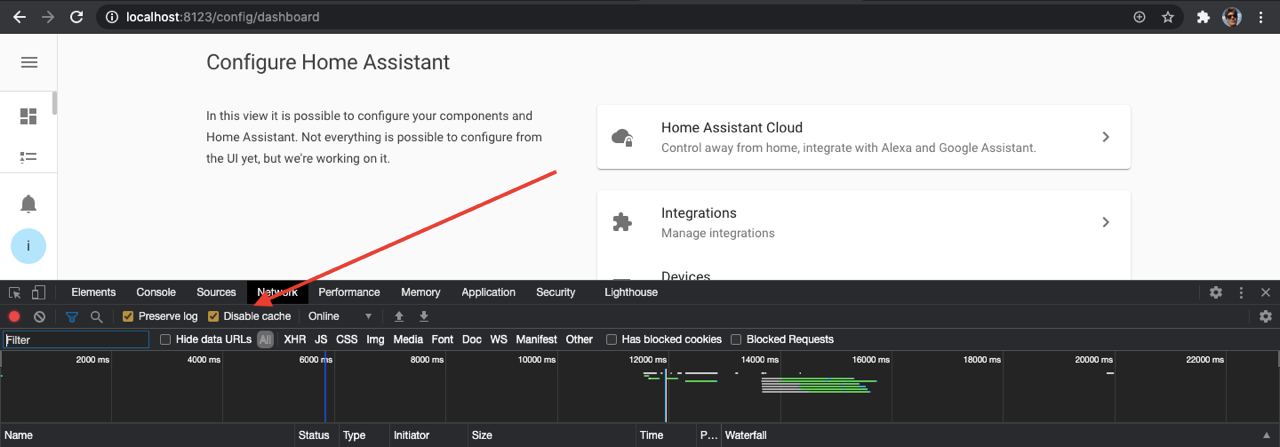
Task: Collapse the waterfall sort arrow at far right
Action: 1268,435
